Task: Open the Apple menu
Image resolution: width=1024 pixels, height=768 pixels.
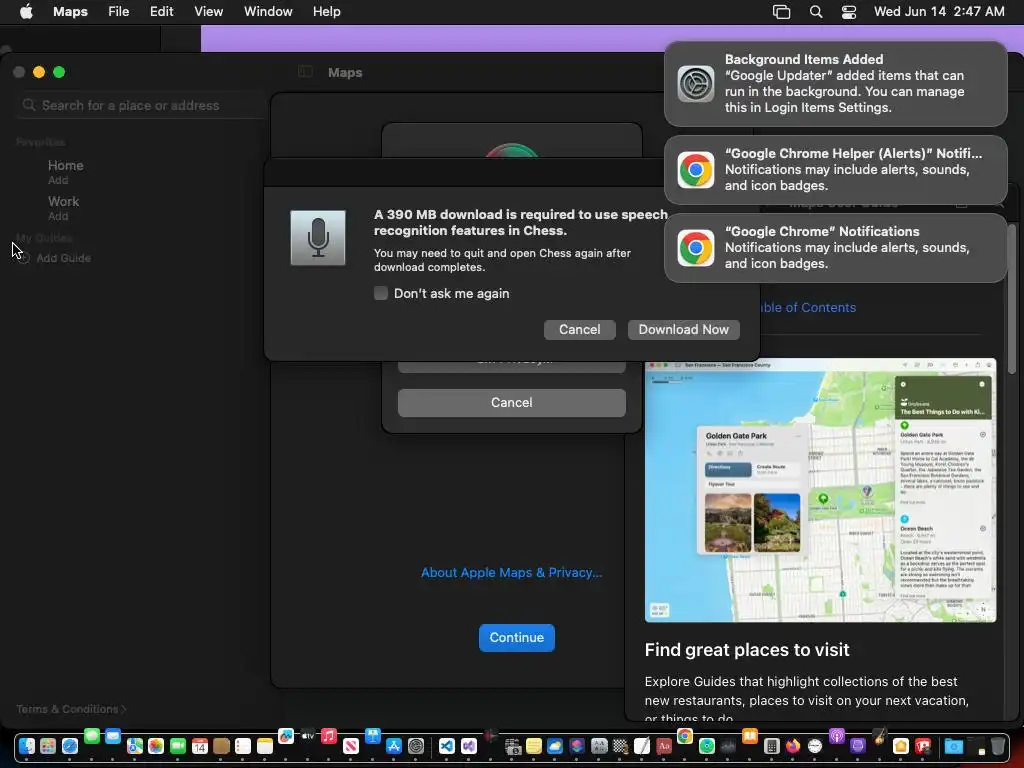Action: tap(25, 12)
